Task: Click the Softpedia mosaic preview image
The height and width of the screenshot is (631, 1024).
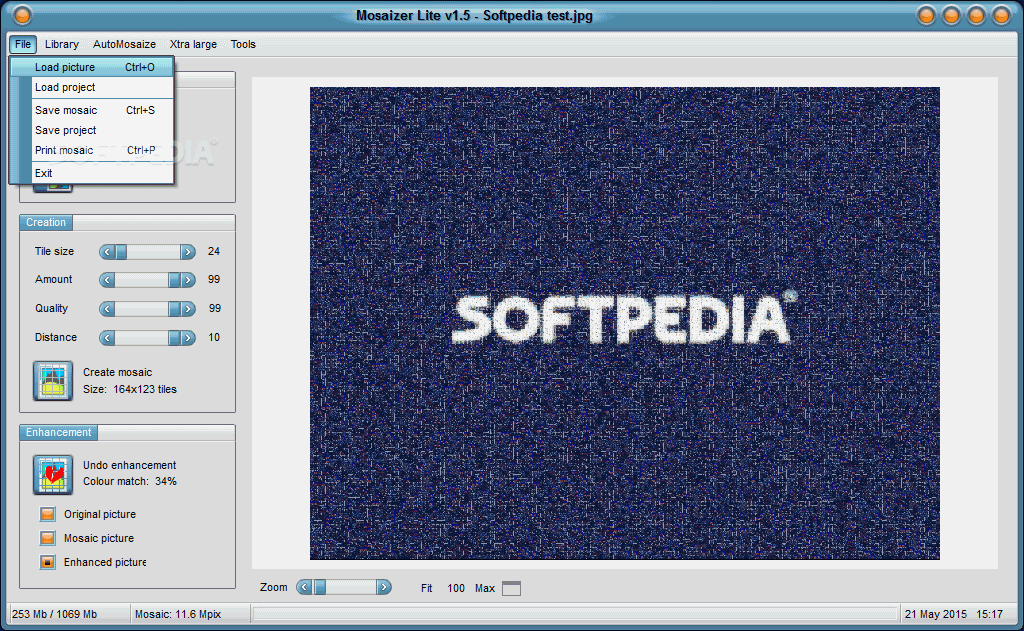Action: point(624,323)
